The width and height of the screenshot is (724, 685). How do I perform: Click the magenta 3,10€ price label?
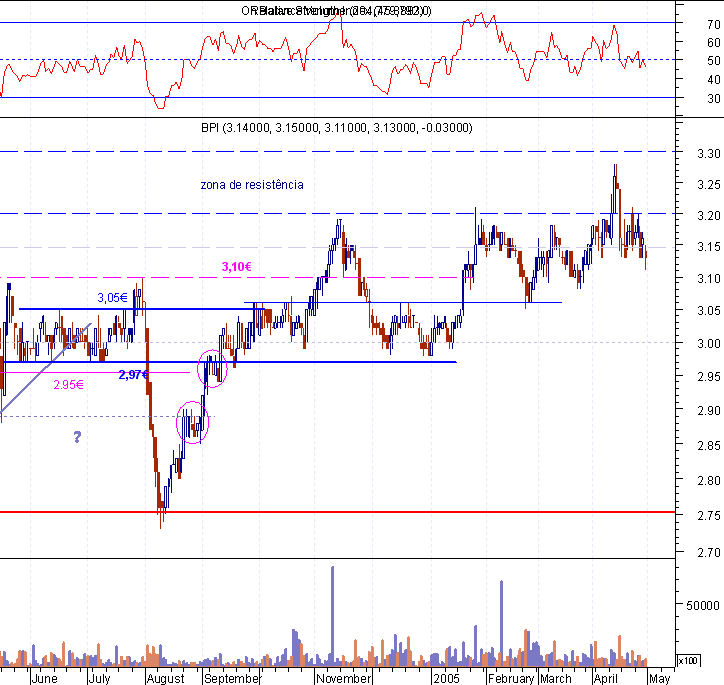point(236,266)
